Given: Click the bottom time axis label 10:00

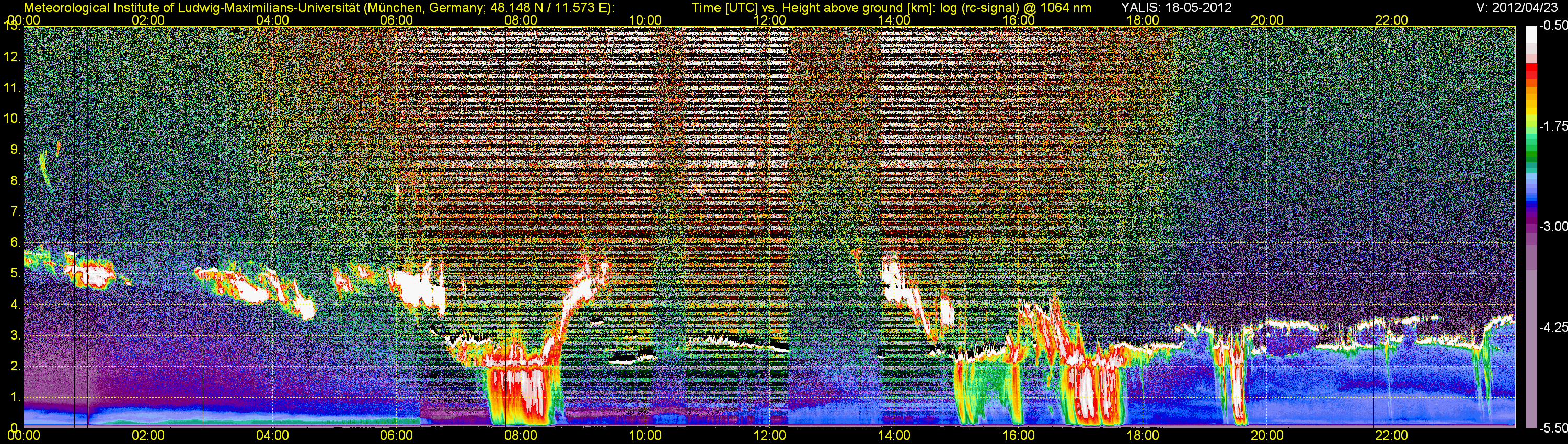Looking at the screenshot, I should tap(645, 436).
